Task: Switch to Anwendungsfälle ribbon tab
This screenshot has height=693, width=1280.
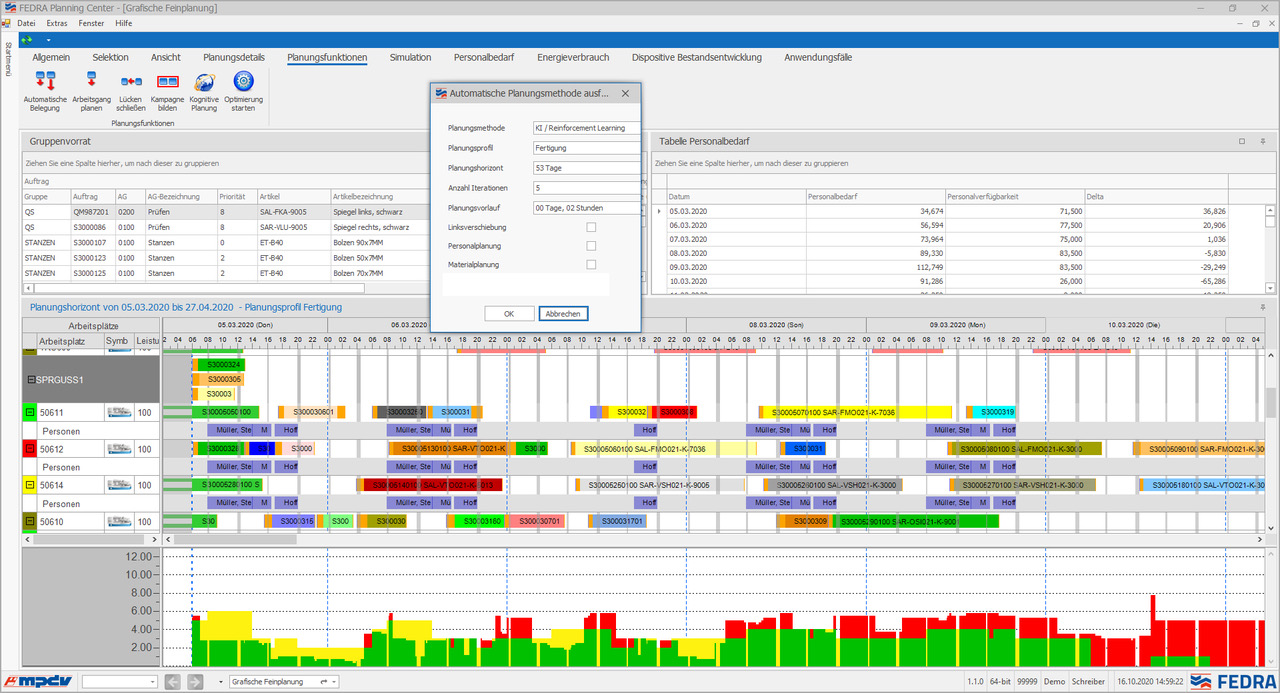Action: (x=818, y=58)
